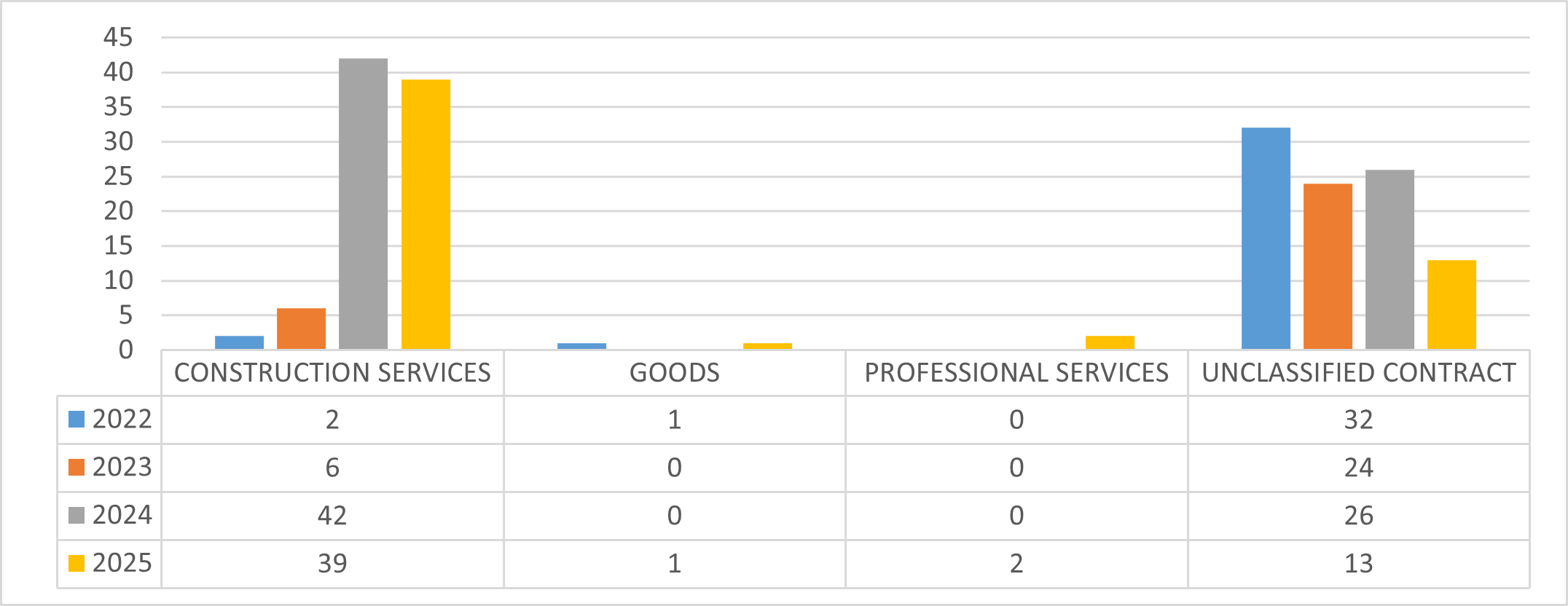Click the UNCLASSIFIED CONTRACT category label
This screenshot has width=1568, height=606.
pyautogui.click(x=1359, y=373)
